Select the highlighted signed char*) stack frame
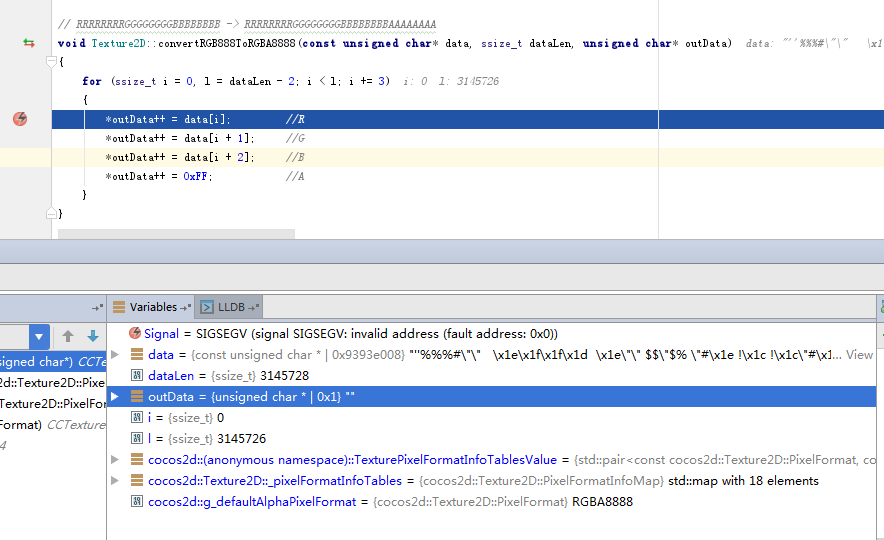The width and height of the screenshot is (884, 540). (53, 362)
